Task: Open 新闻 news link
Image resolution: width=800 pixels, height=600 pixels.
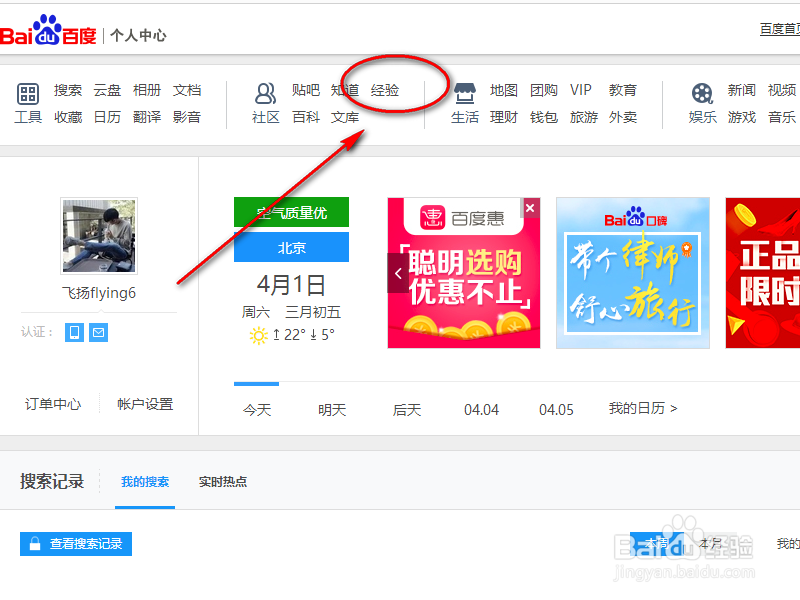Action: pyautogui.click(x=741, y=90)
